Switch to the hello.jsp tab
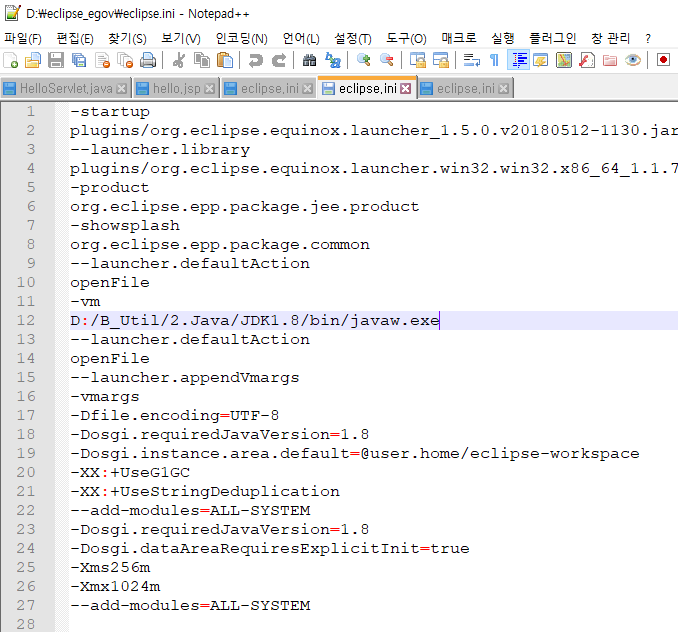 [176, 89]
